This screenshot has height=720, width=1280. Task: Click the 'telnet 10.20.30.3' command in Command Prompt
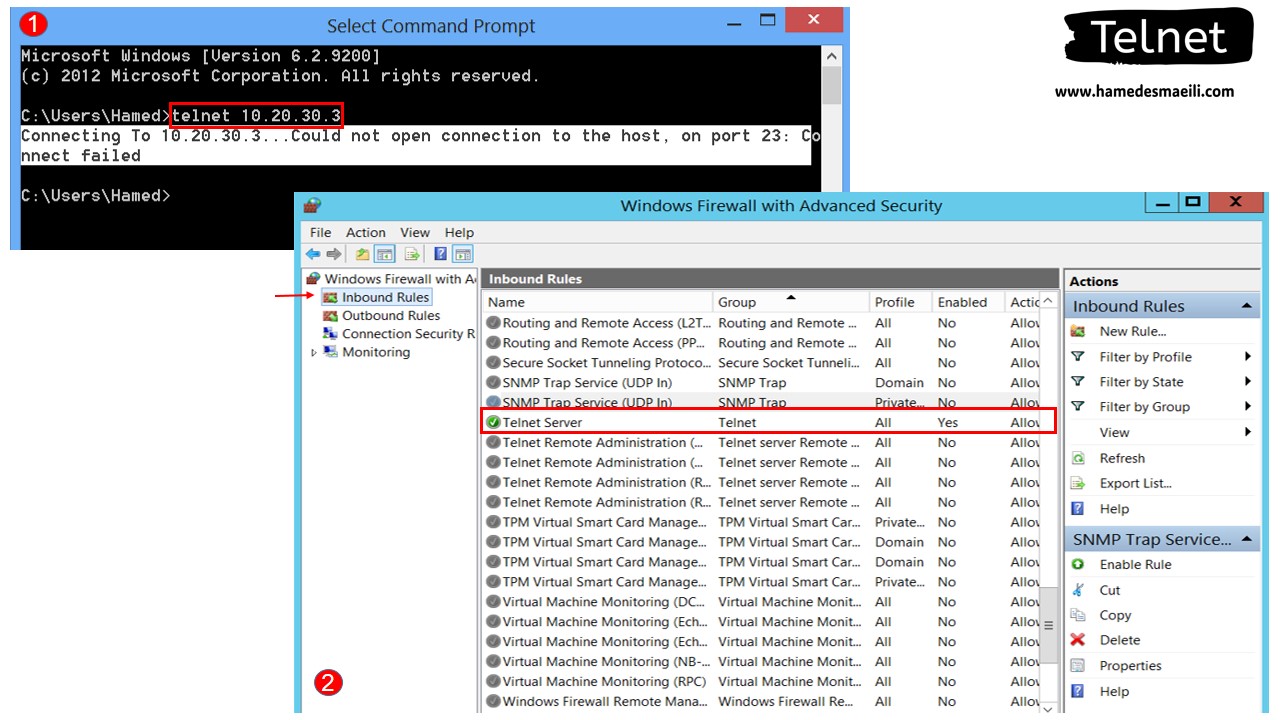(257, 116)
